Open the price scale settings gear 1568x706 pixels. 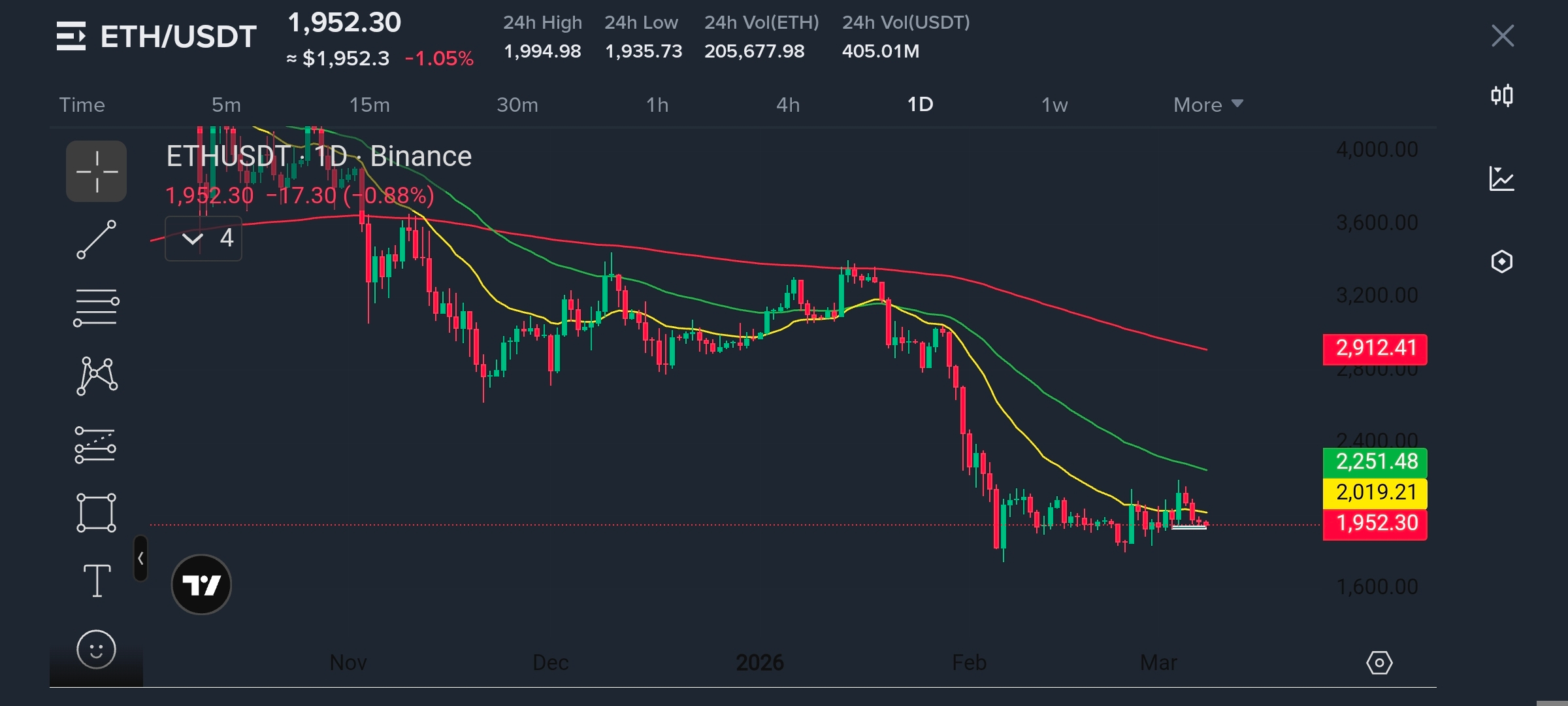point(1379,663)
